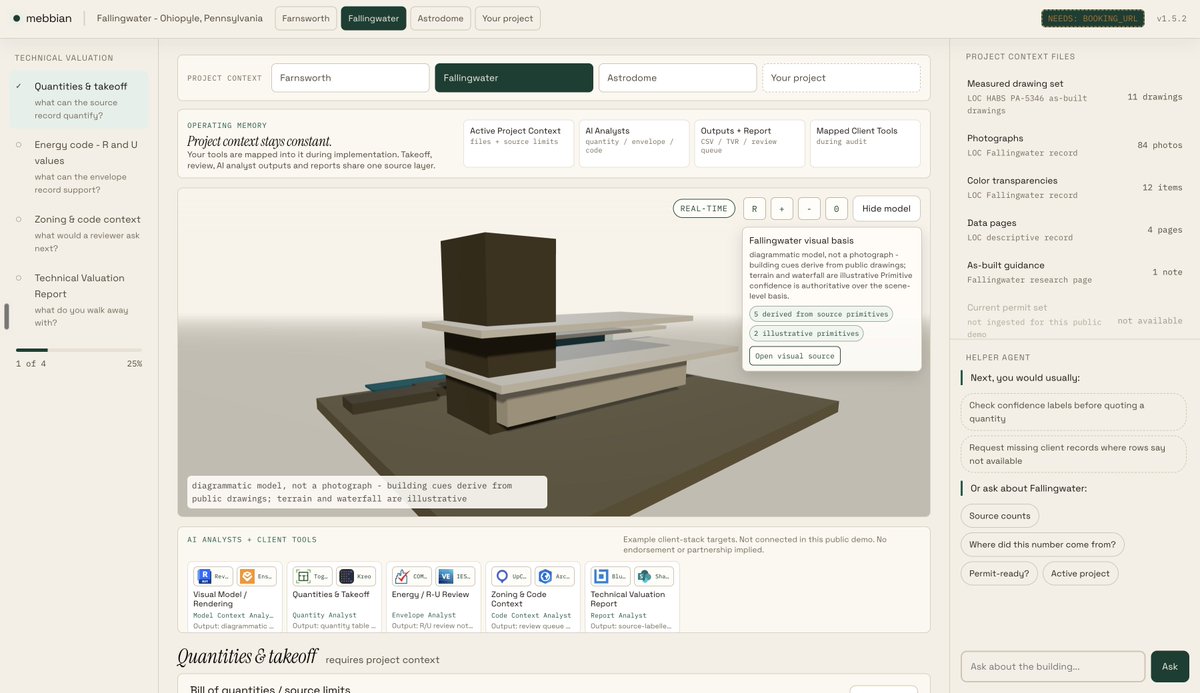The image size is (1200, 693).
Task: Ask Permit-ready? question chip
Action: tap(999, 574)
